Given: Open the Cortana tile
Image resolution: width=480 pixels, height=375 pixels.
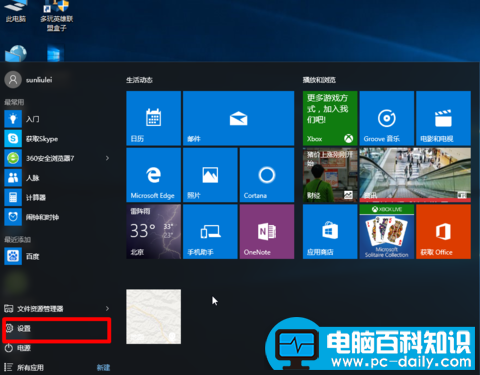Looking at the screenshot, I should coord(267,175).
